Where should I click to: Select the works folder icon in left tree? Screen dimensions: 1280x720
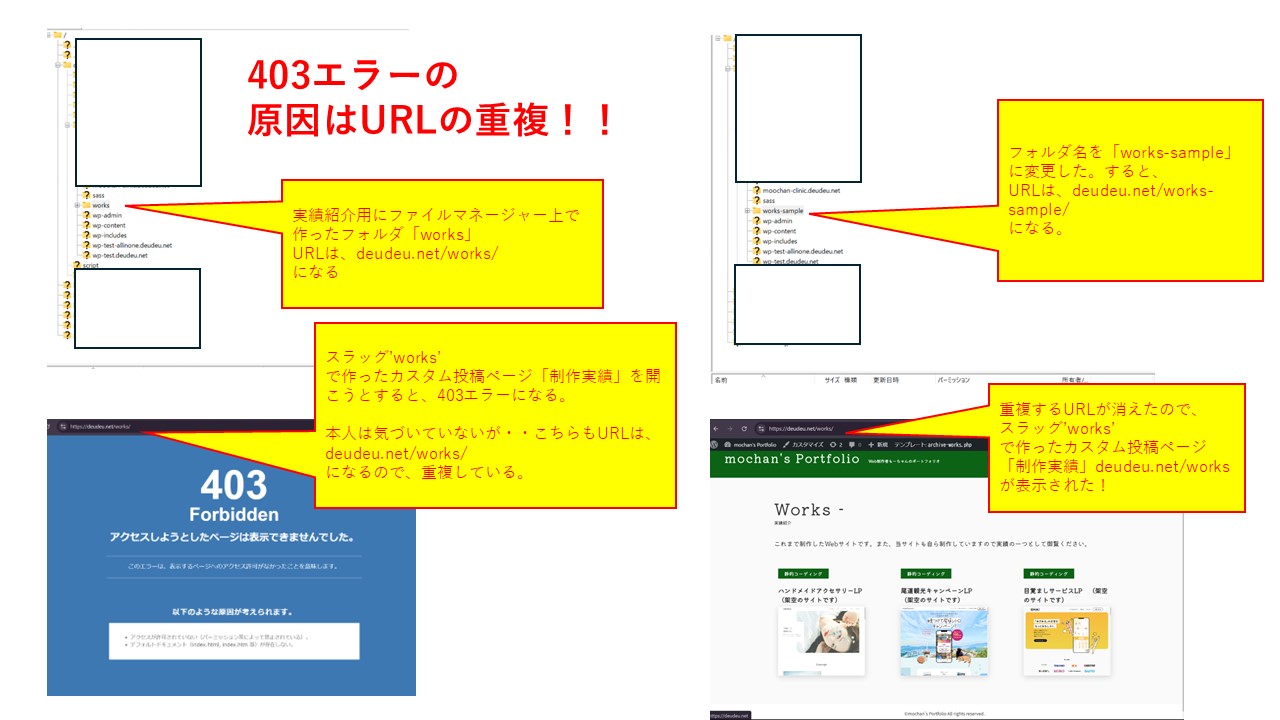pos(86,205)
